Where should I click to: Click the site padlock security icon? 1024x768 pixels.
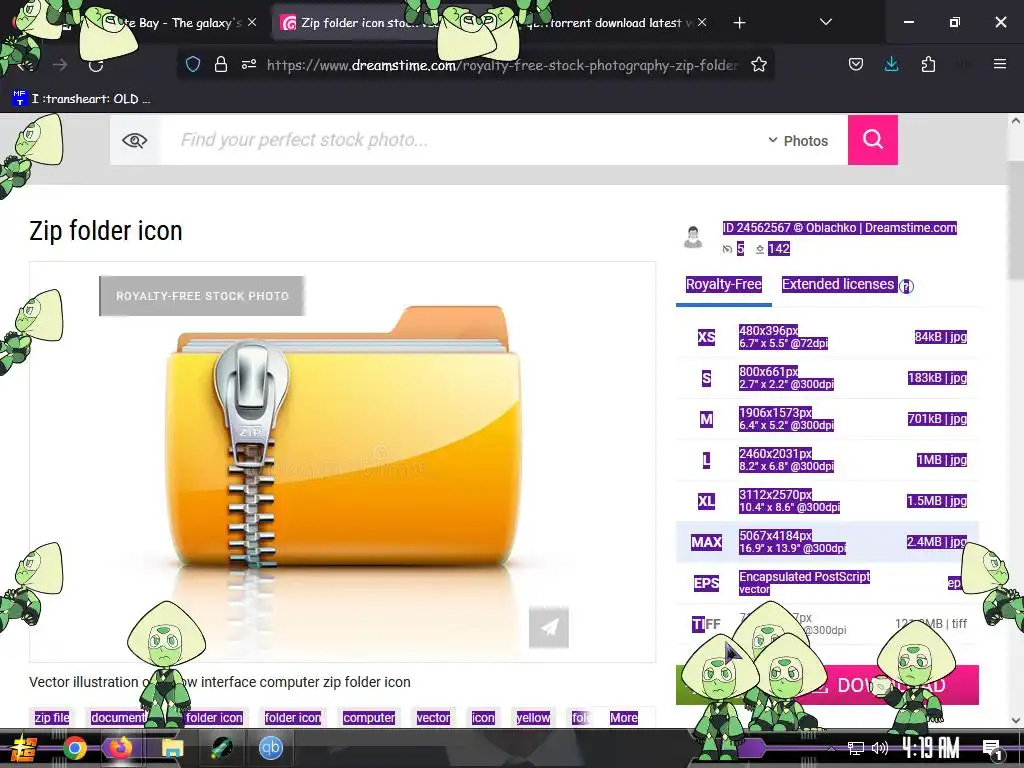tap(221, 65)
